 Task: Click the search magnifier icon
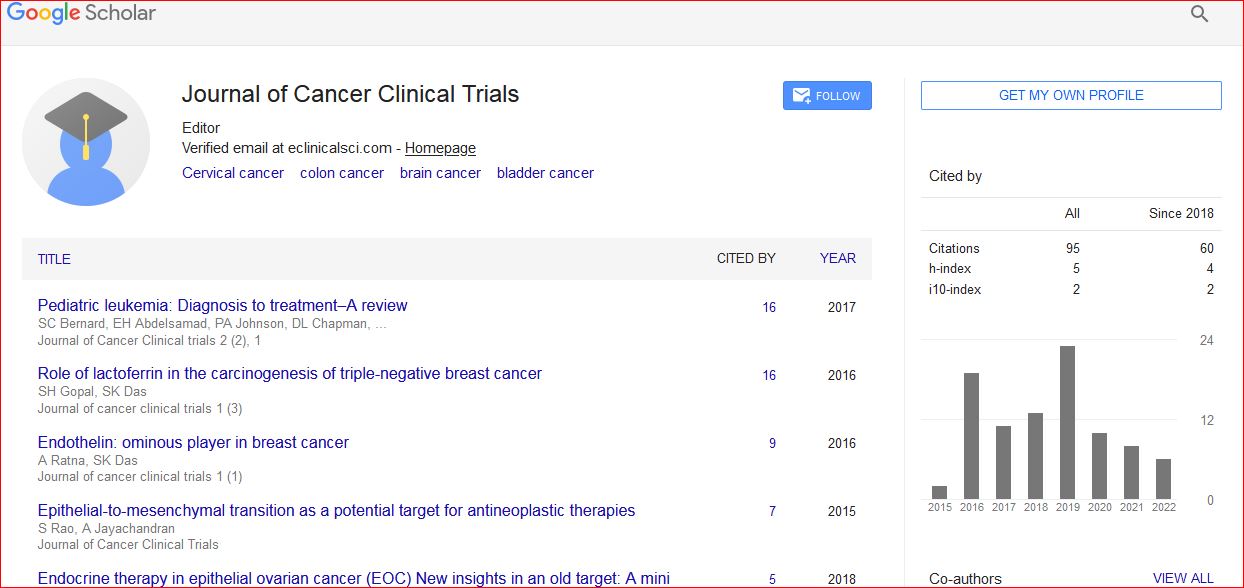point(1199,14)
